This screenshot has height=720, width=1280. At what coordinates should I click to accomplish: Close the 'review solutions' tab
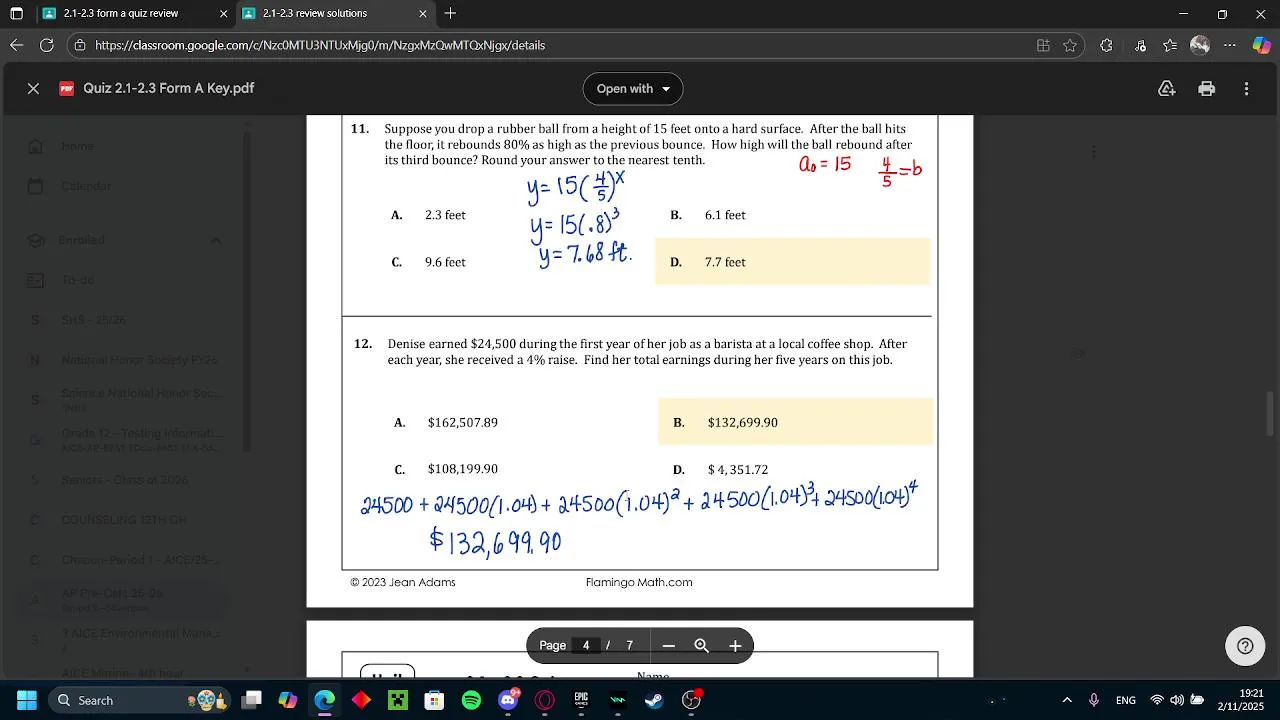[423, 14]
